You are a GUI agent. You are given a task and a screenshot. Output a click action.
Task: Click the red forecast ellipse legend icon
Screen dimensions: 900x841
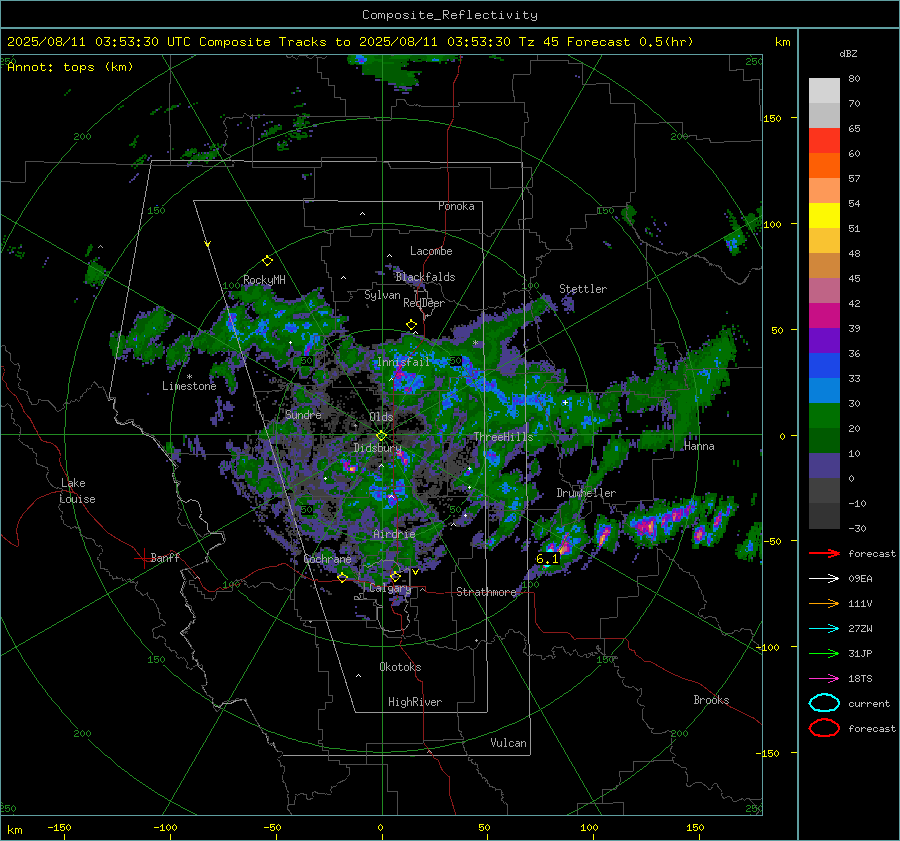click(x=824, y=728)
